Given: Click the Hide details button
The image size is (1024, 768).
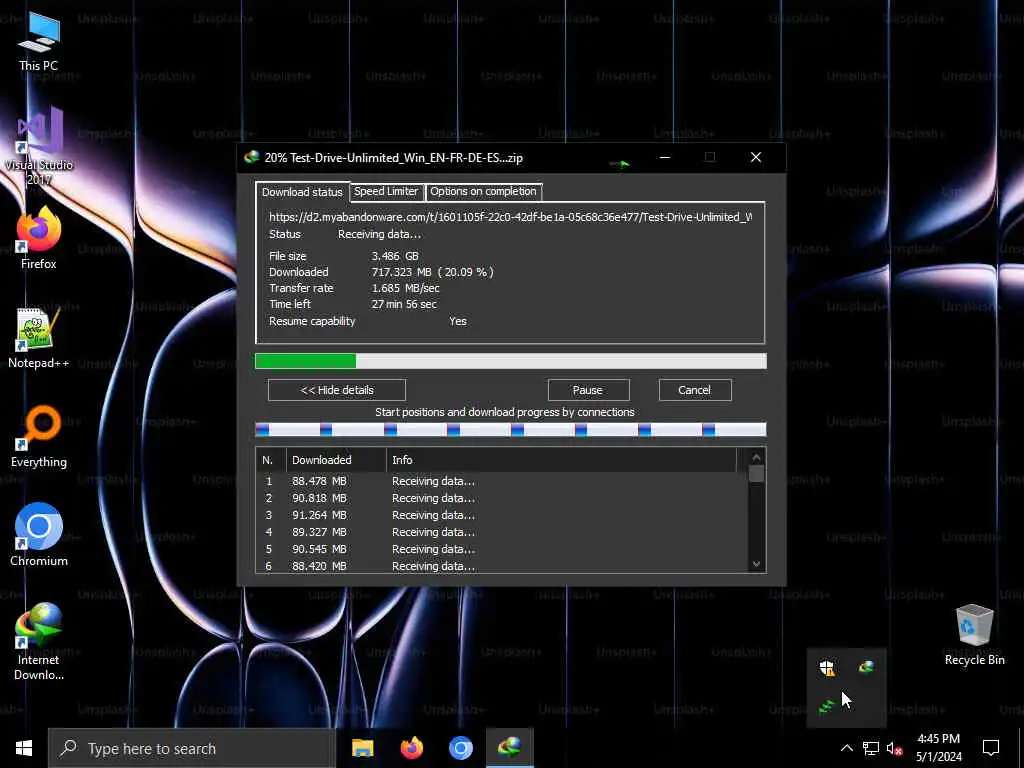Looking at the screenshot, I should click(x=337, y=390).
